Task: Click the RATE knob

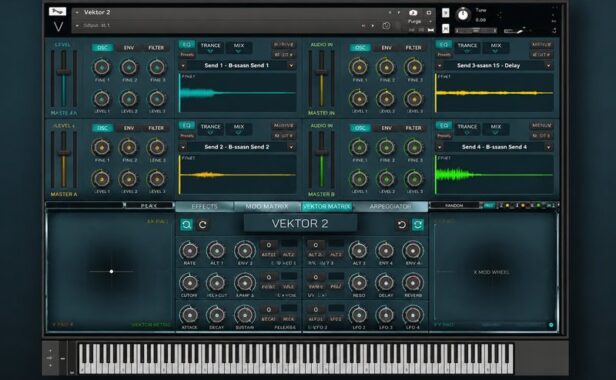Action: click(x=189, y=250)
